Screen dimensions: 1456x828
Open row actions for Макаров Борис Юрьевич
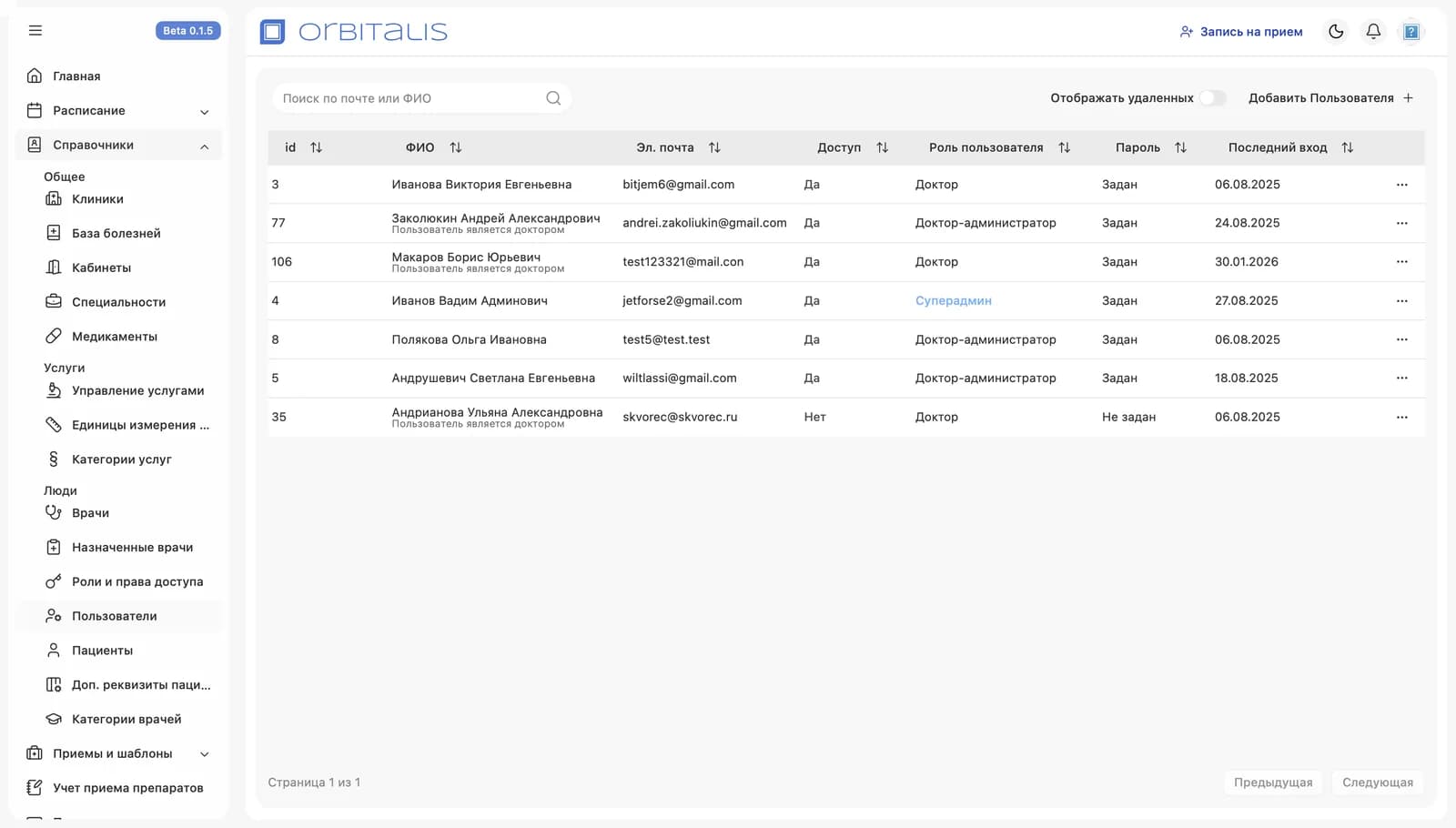pyautogui.click(x=1402, y=262)
